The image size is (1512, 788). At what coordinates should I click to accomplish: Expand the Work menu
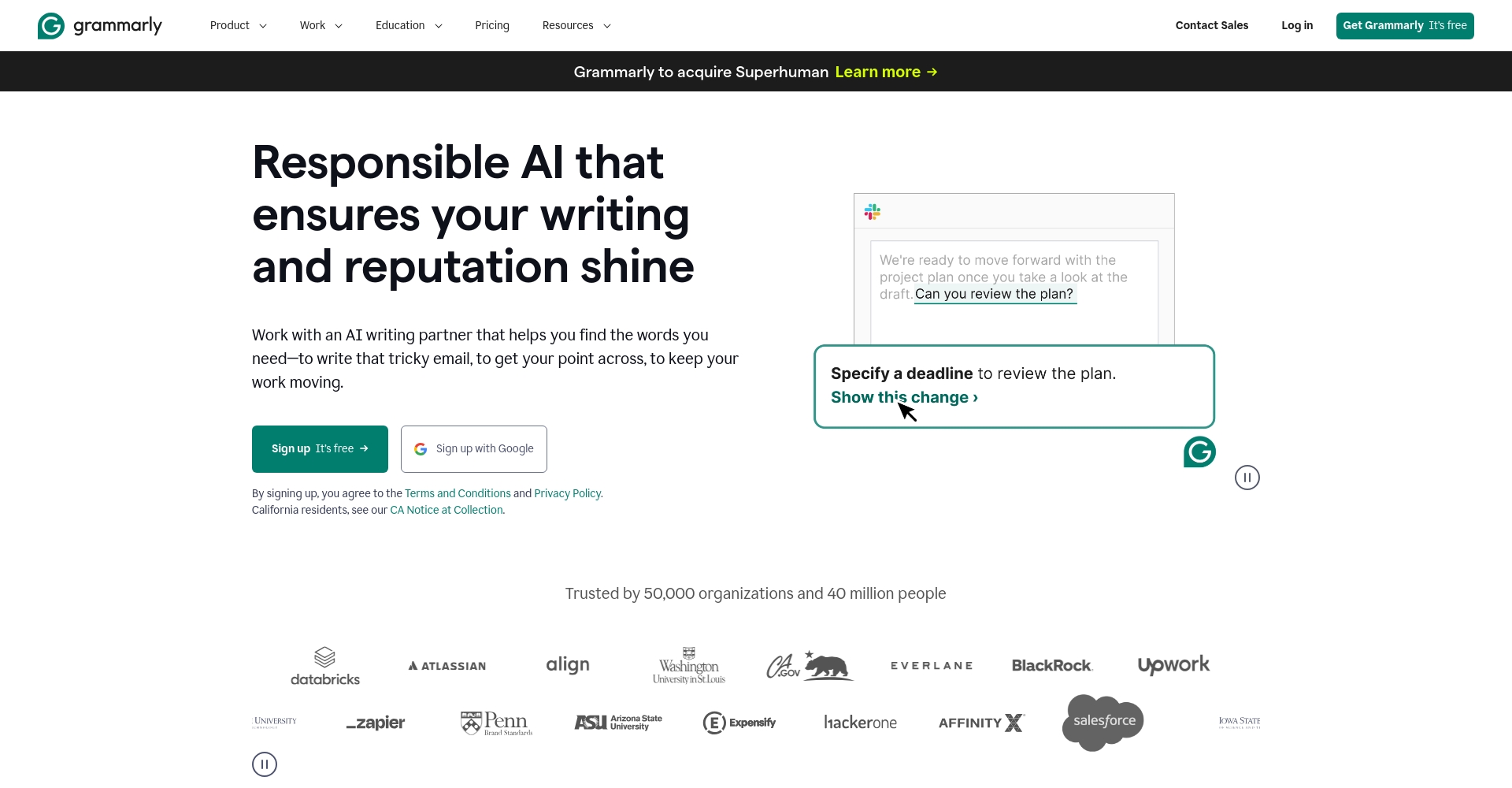(x=321, y=25)
